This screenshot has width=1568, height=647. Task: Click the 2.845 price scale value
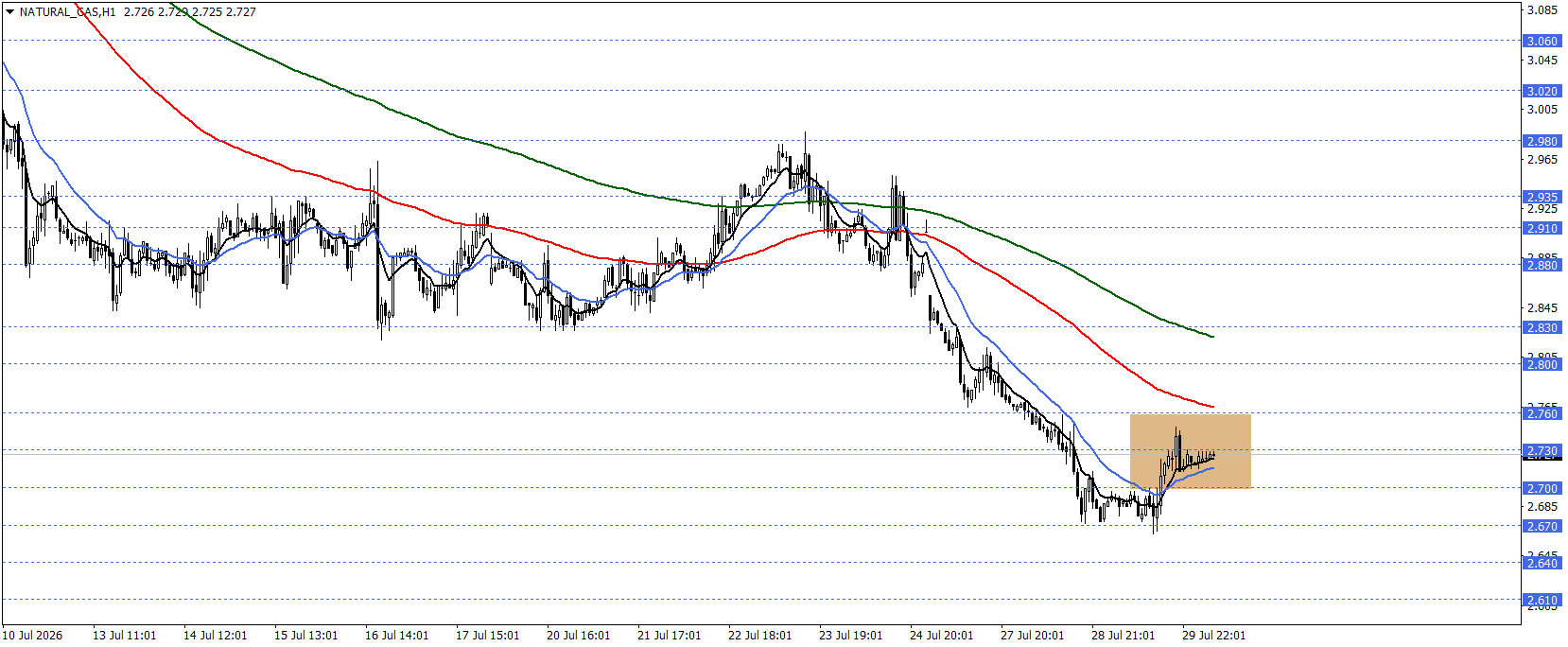click(x=1542, y=308)
